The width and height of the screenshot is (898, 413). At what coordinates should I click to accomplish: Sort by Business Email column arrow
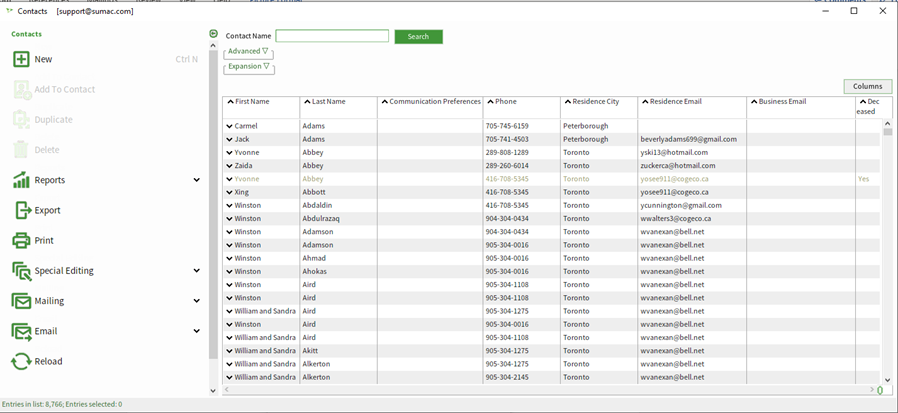coord(754,102)
